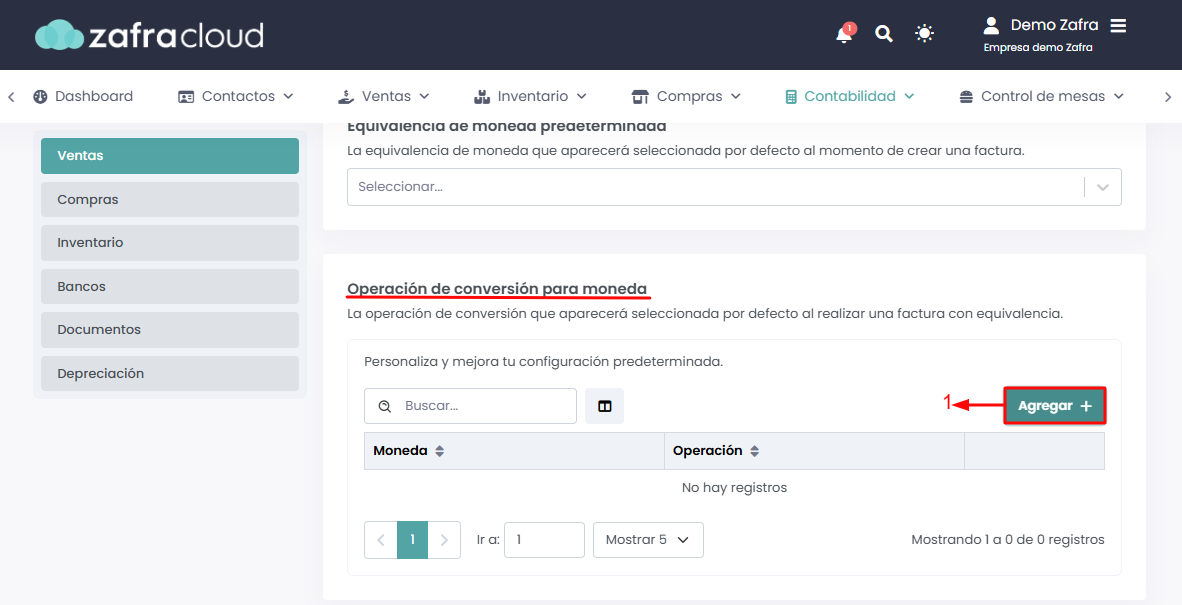Open the hamburger menu next to Demo Zafra

point(1118,26)
